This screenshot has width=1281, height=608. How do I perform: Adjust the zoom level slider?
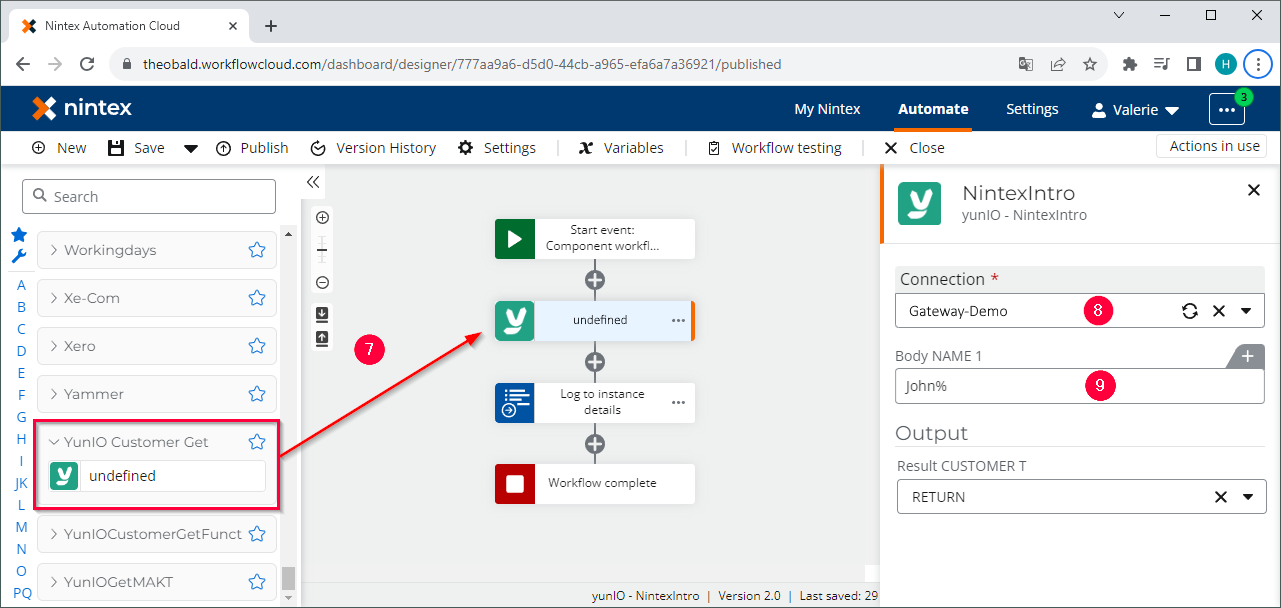(322, 249)
